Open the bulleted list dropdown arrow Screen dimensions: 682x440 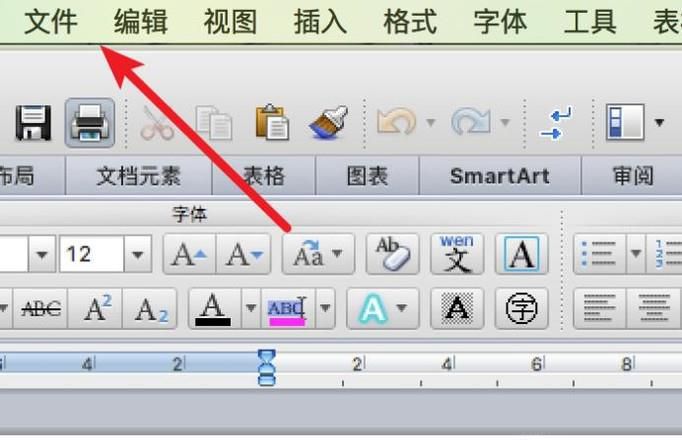[x=636, y=254]
